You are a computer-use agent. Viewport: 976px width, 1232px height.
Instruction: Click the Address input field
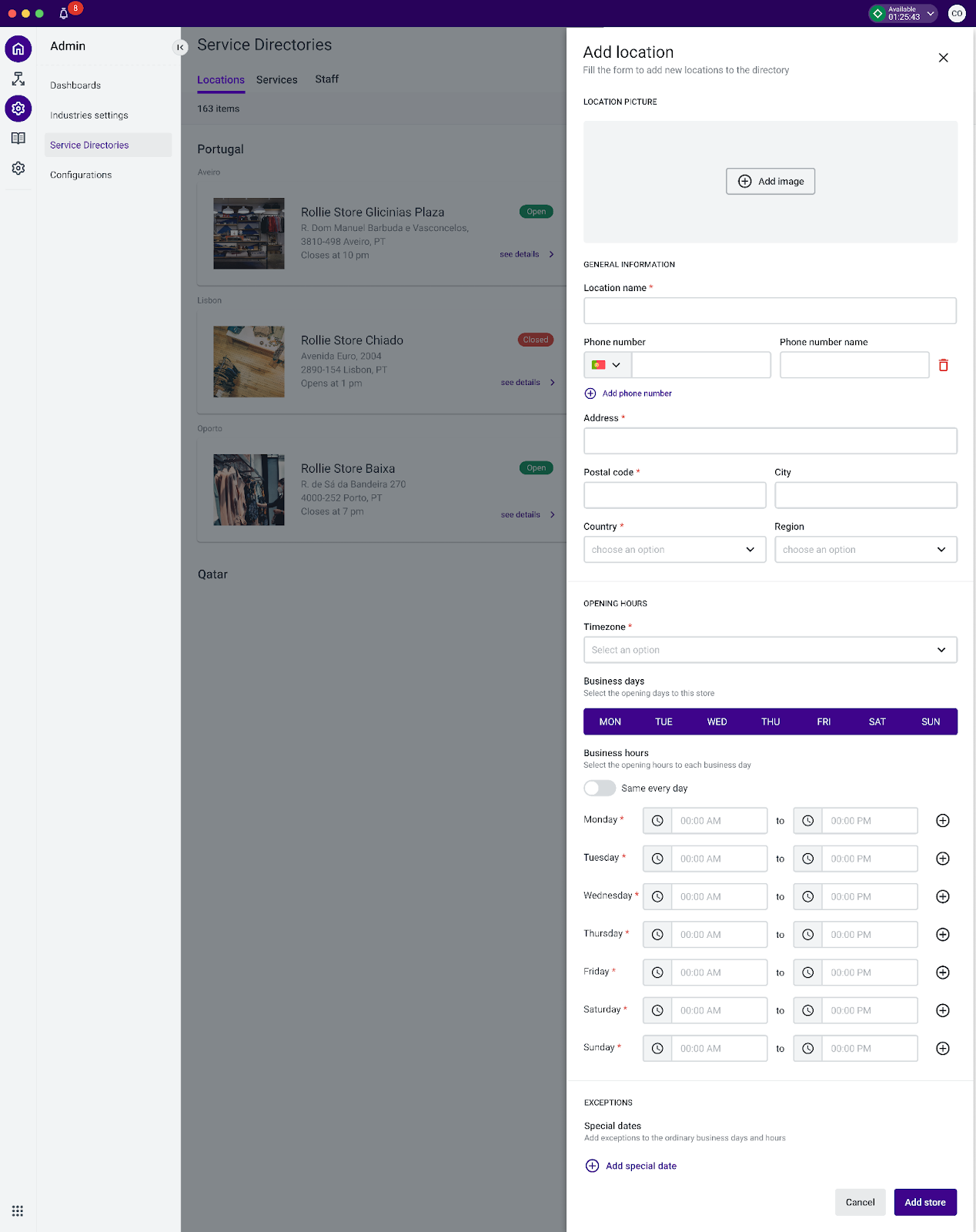pos(770,441)
